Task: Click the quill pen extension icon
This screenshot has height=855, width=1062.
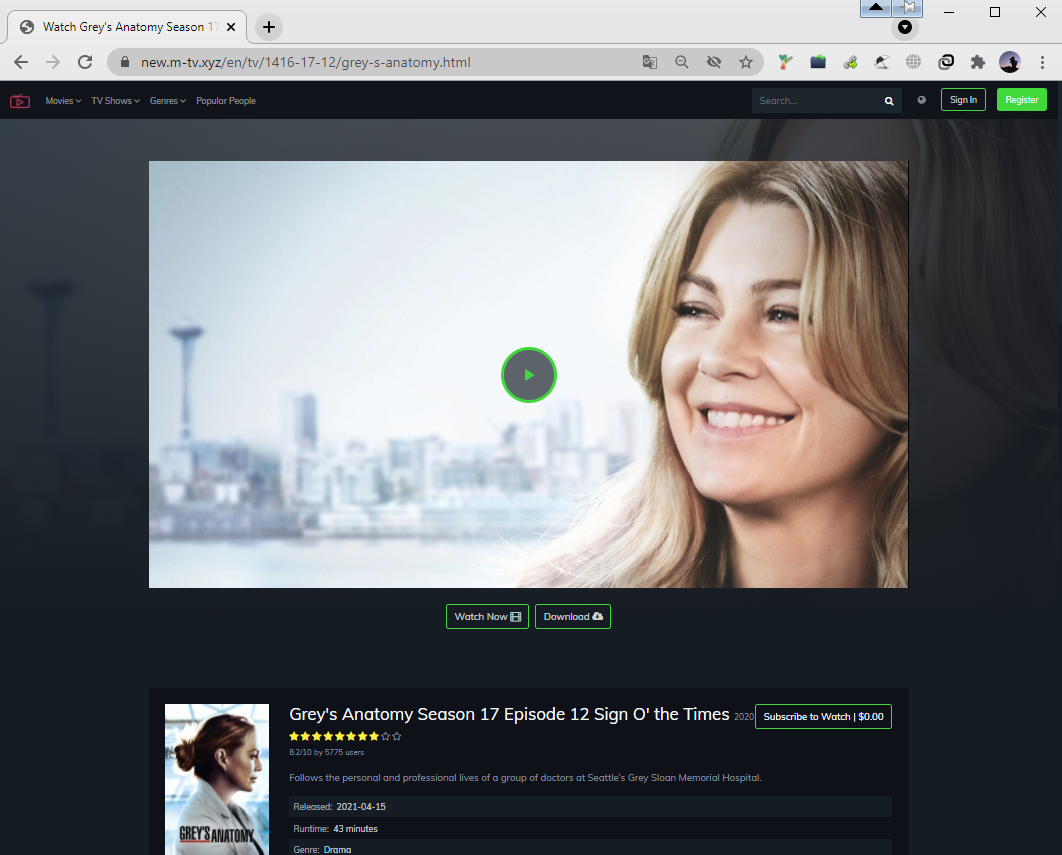Action: click(881, 62)
